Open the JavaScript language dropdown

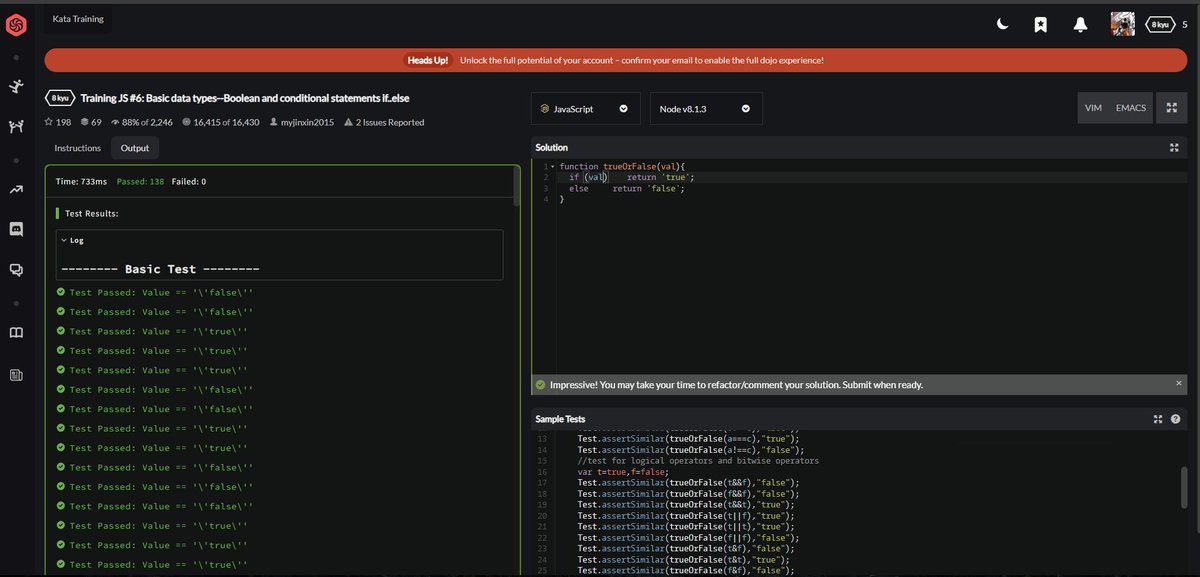[x=585, y=109]
